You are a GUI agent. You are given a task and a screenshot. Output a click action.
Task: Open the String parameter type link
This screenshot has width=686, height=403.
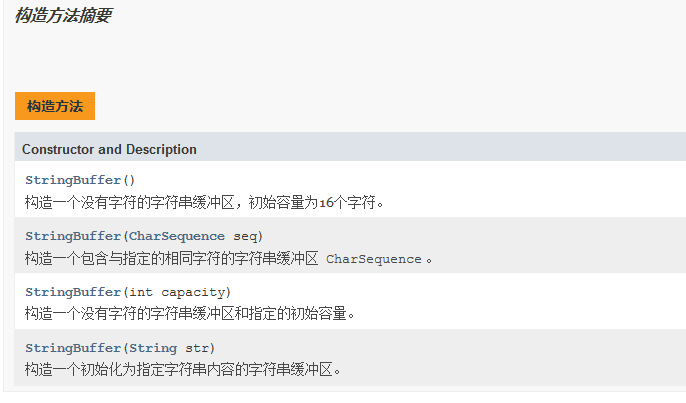152,348
